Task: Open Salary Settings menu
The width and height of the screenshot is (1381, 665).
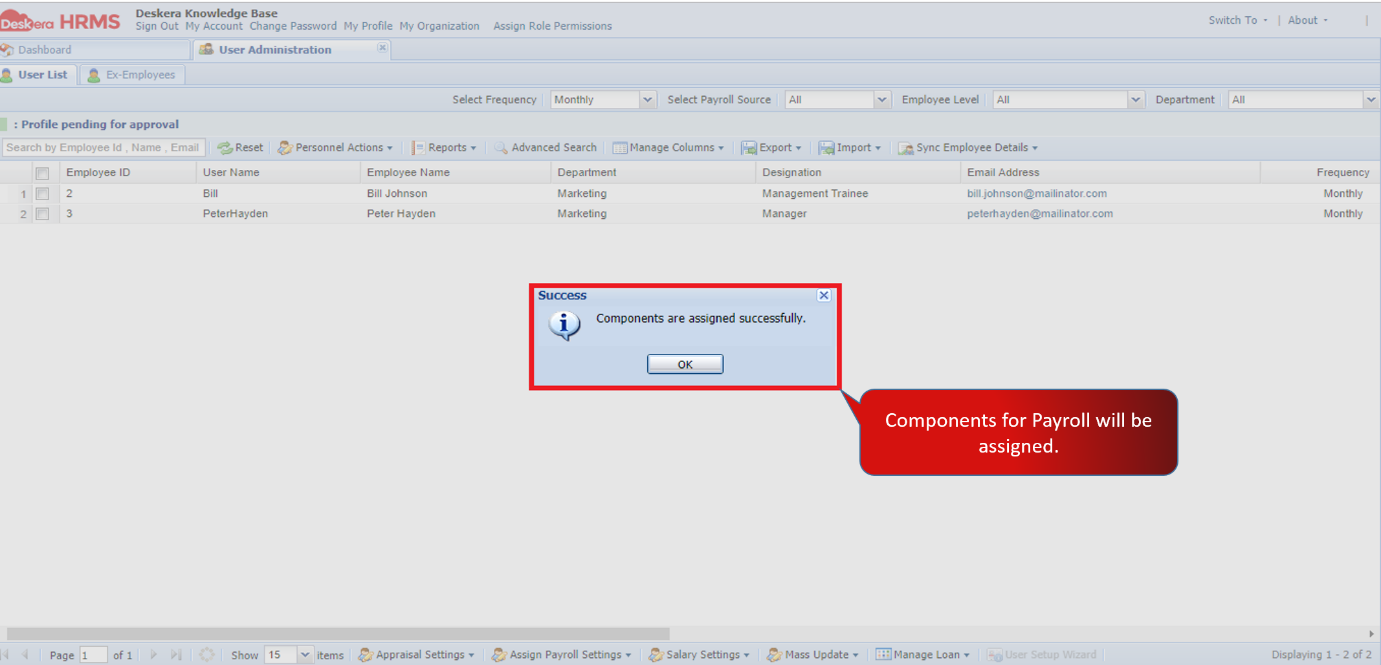Action: click(x=699, y=655)
